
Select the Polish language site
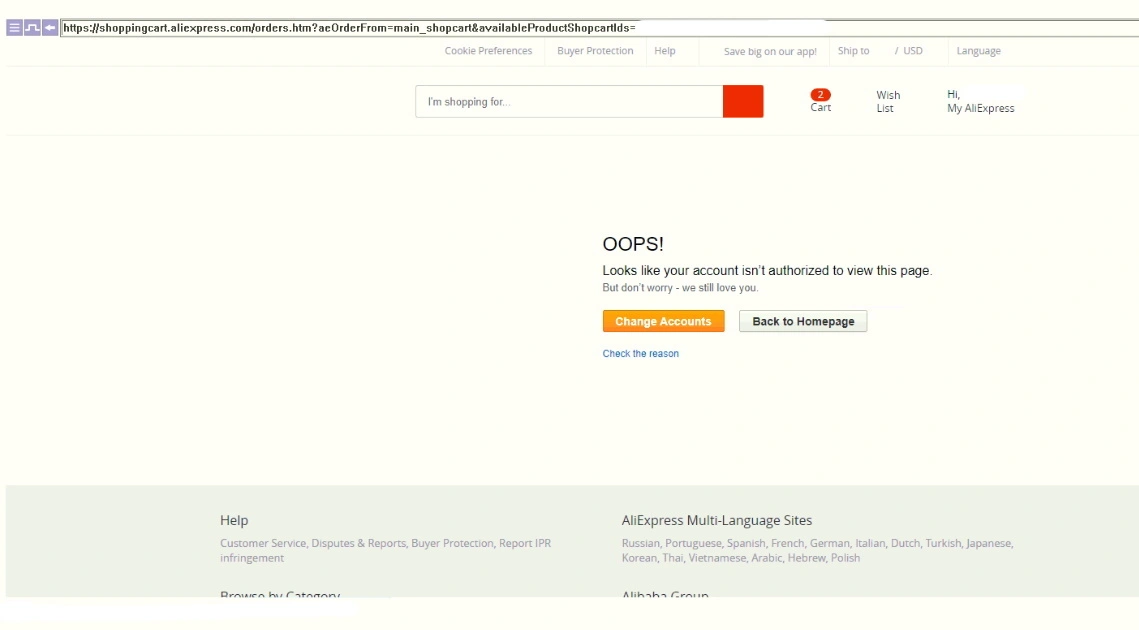[x=846, y=558]
